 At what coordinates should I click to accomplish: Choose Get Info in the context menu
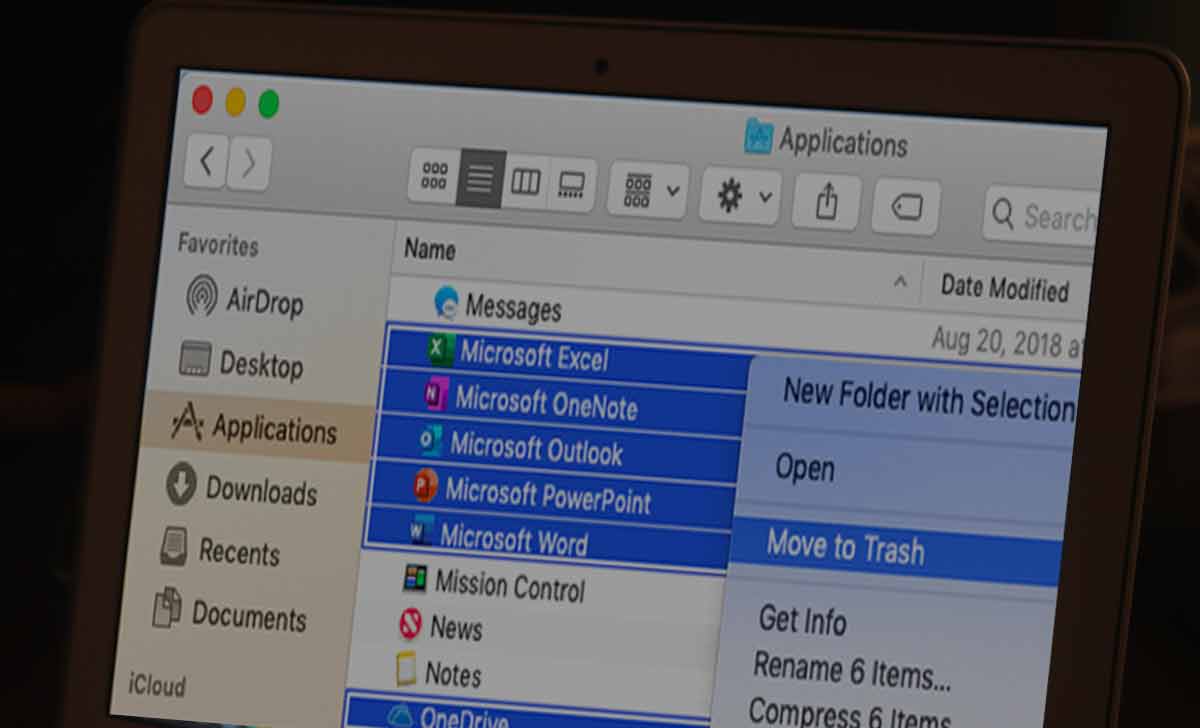(x=802, y=620)
